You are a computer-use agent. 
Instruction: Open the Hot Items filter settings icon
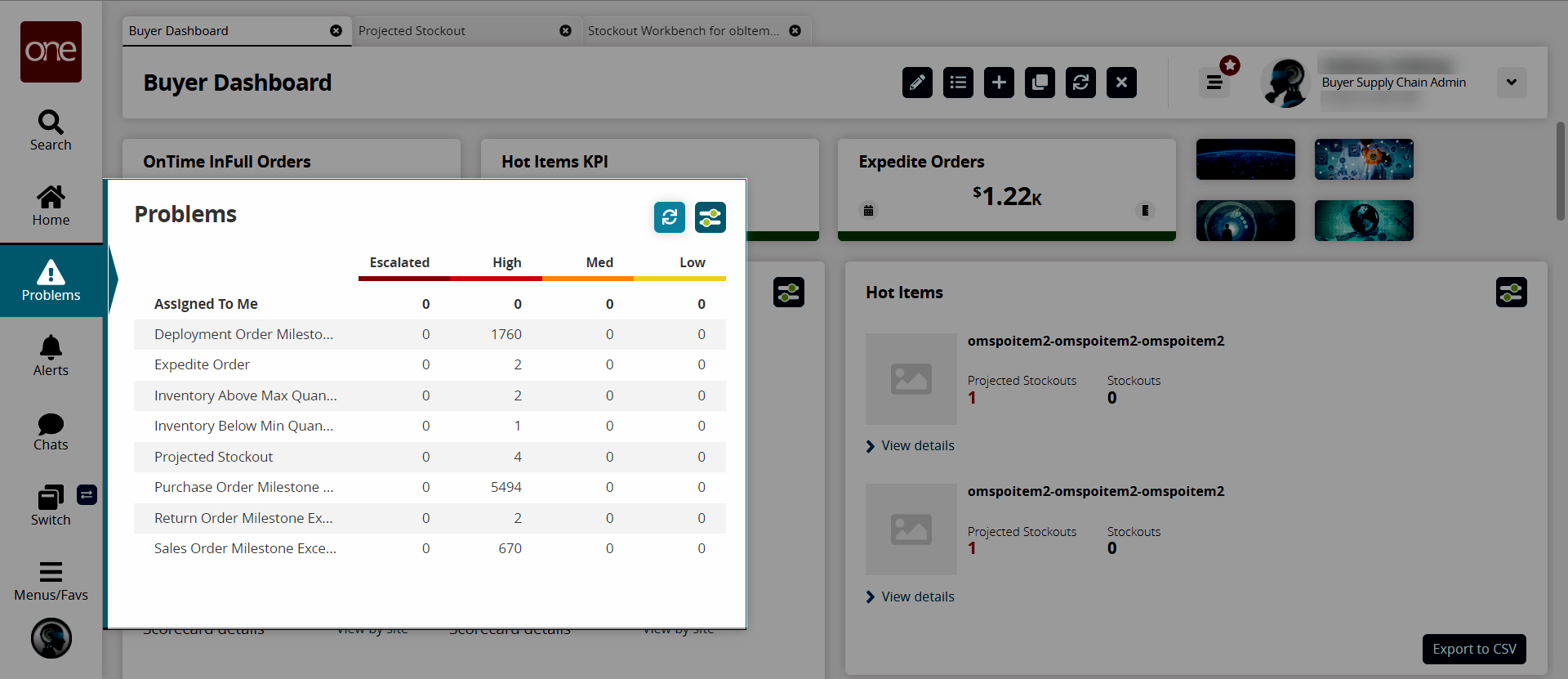[1512, 293]
